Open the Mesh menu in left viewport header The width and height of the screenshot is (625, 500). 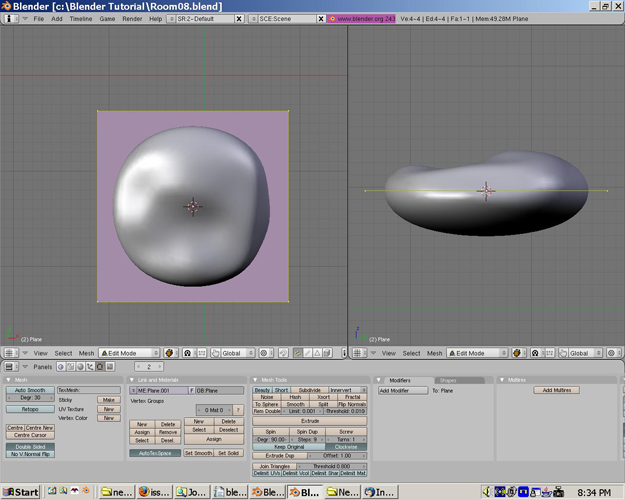(87, 353)
